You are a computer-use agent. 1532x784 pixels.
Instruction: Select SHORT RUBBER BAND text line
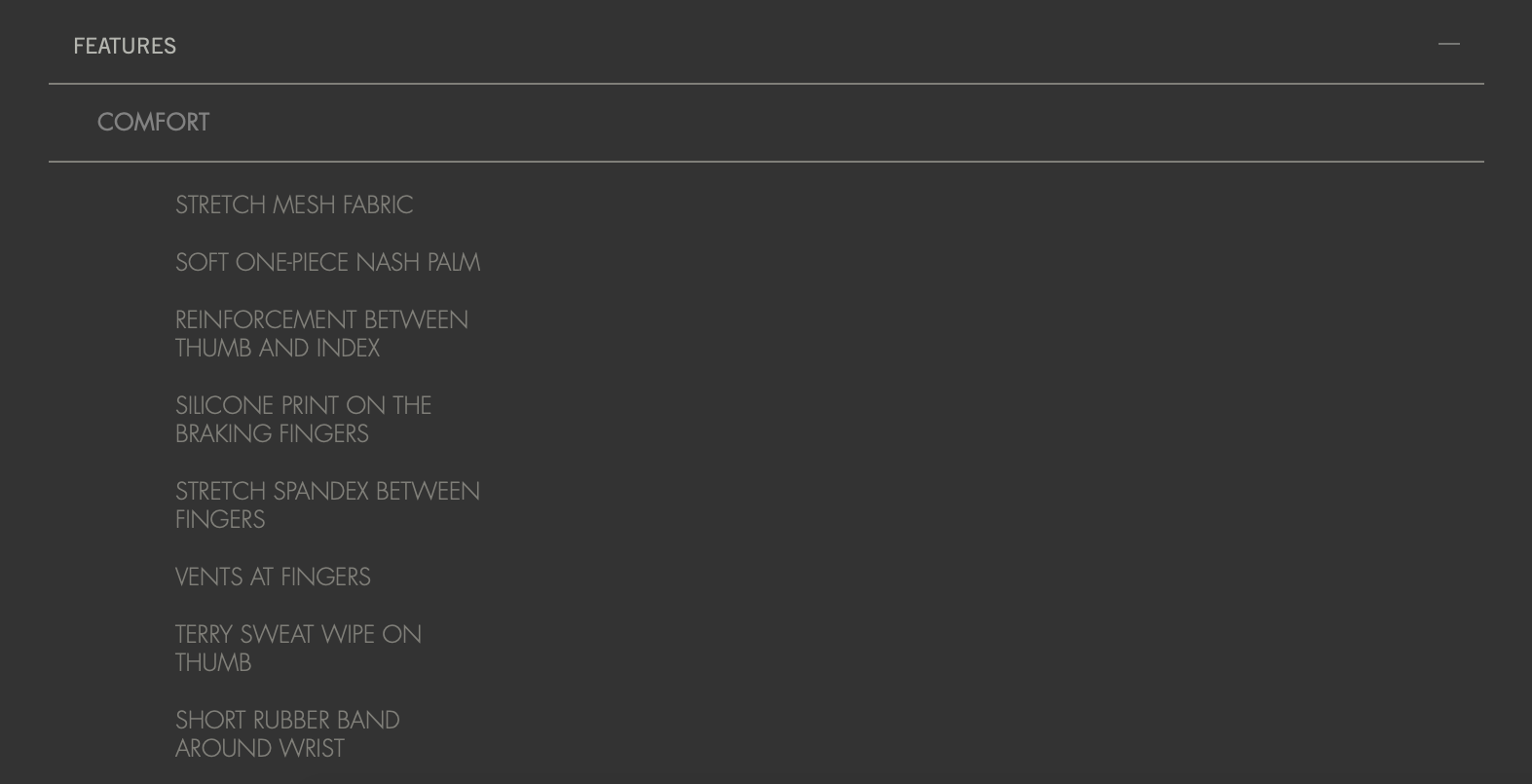tap(287, 720)
